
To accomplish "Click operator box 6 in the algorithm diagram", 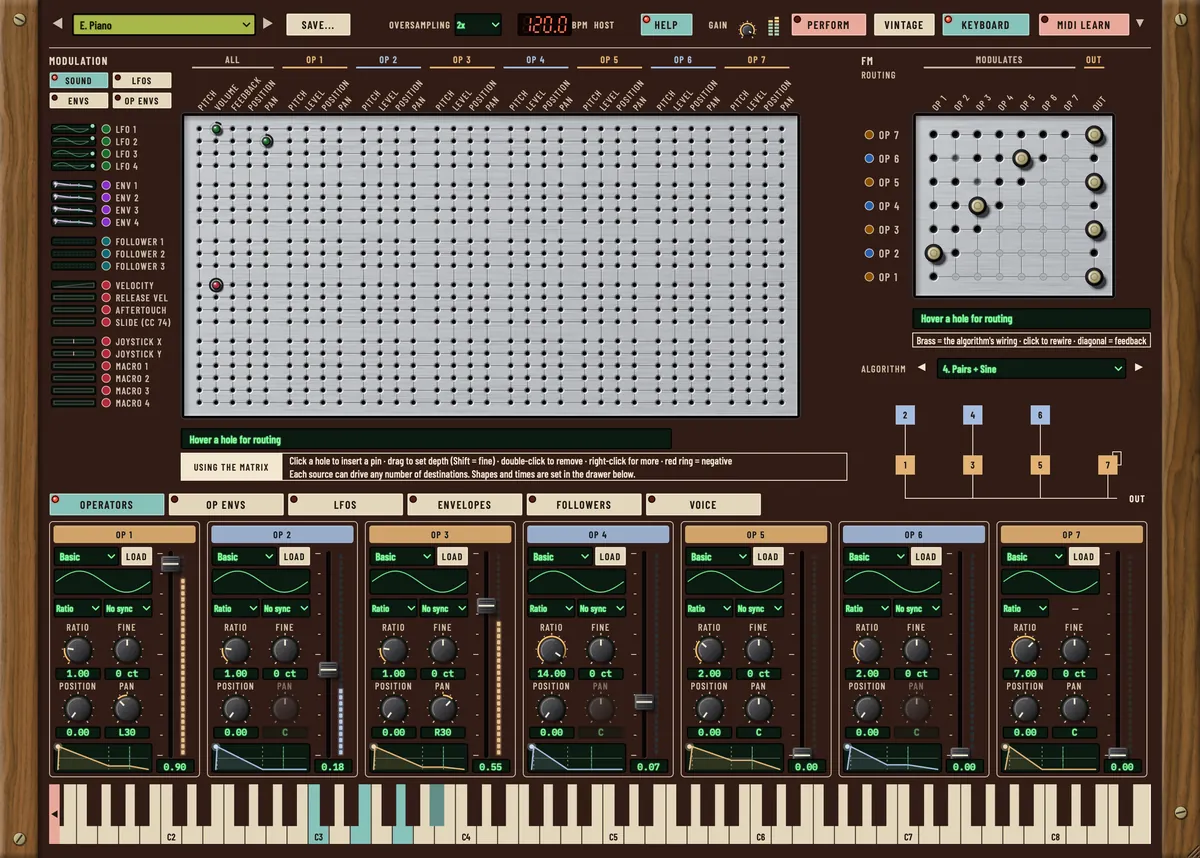I will point(1040,415).
